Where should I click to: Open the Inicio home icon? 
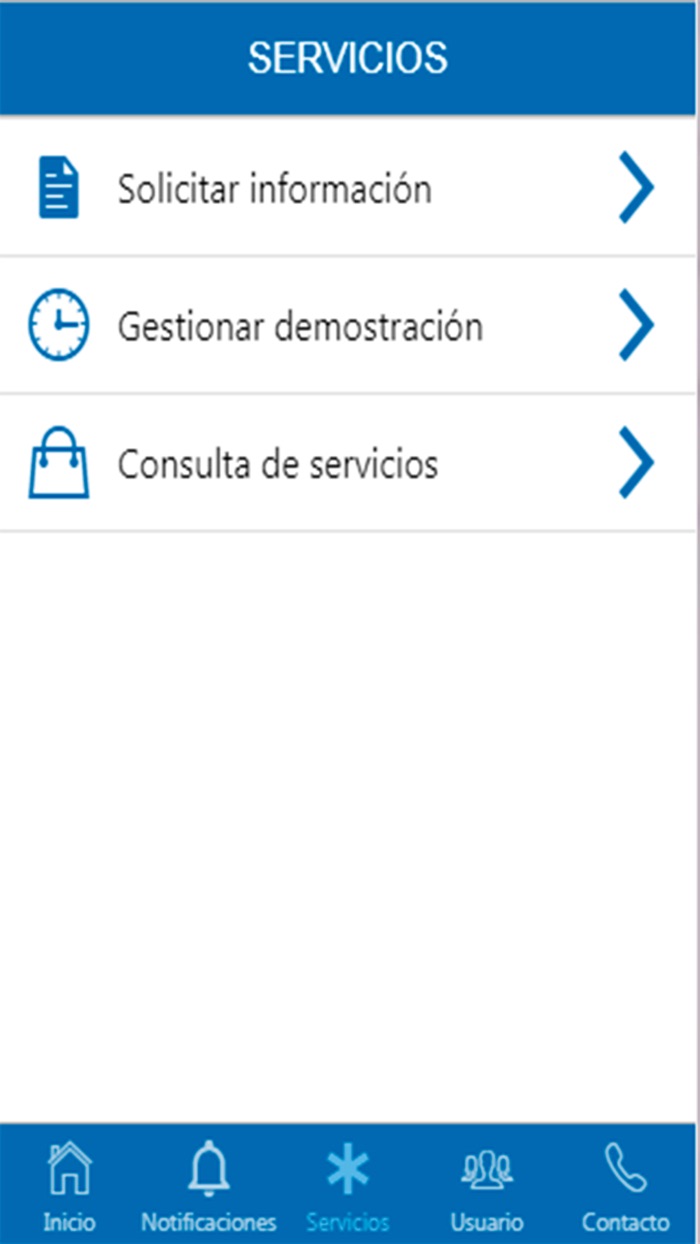[69, 1170]
